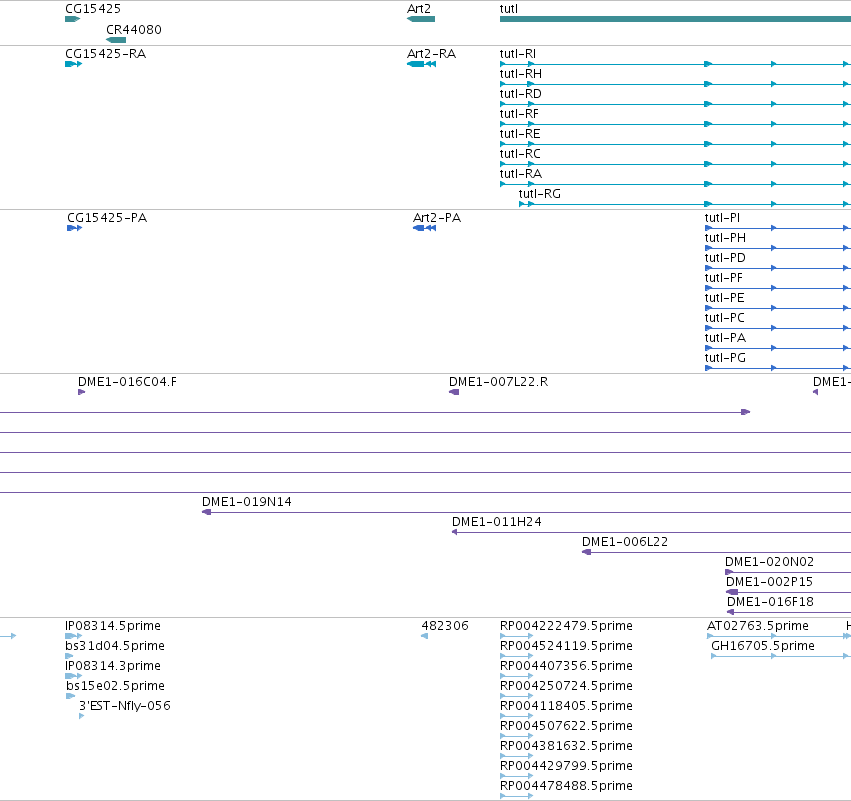
Task: Select the Art2-RA transcript label
Action: point(431,54)
